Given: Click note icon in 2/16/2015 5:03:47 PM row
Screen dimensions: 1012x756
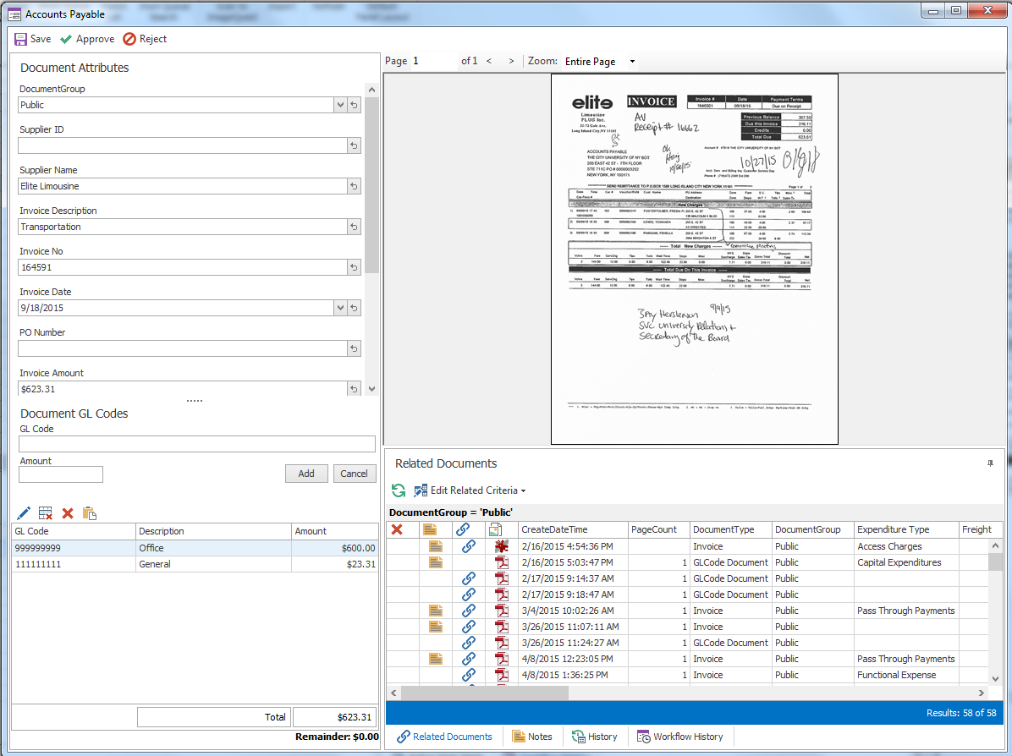Looking at the screenshot, I should coord(436,562).
